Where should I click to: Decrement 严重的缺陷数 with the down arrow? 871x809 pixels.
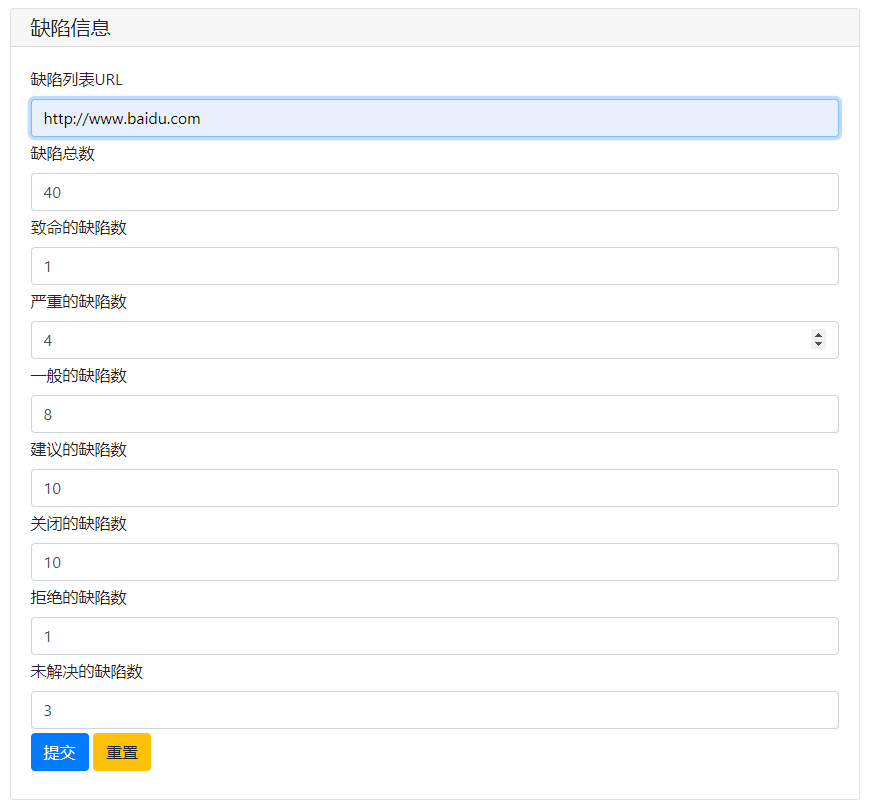coord(818,345)
